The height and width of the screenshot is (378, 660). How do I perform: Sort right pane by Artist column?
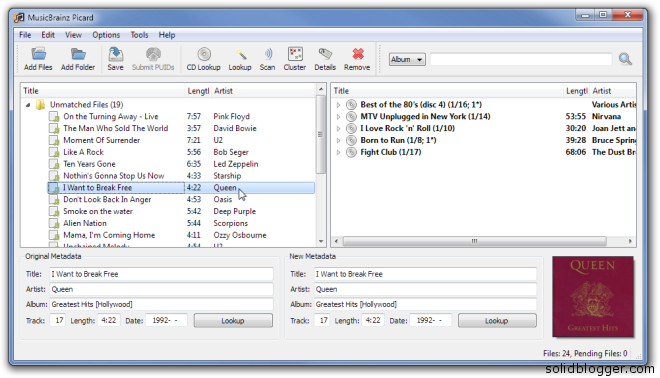pos(612,91)
